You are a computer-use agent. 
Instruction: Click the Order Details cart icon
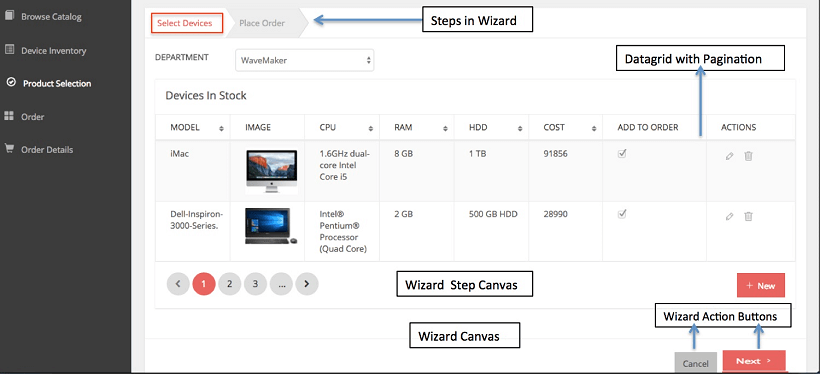pyautogui.click(x=9, y=149)
